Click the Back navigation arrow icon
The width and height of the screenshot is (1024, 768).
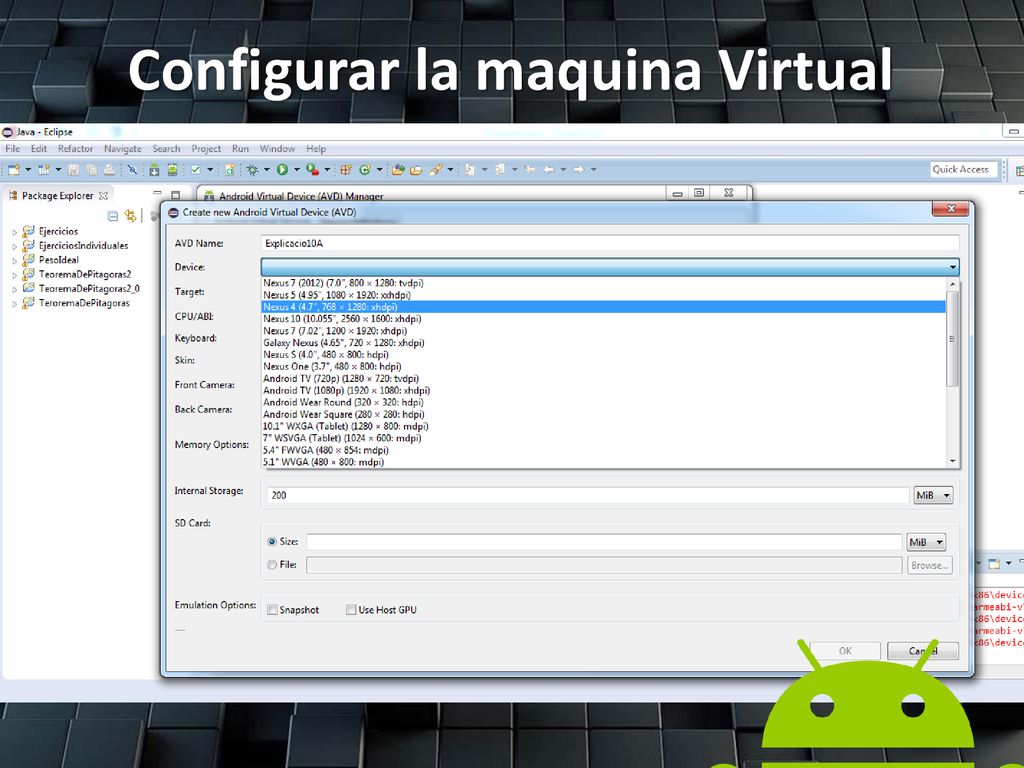click(x=549, y=170)
